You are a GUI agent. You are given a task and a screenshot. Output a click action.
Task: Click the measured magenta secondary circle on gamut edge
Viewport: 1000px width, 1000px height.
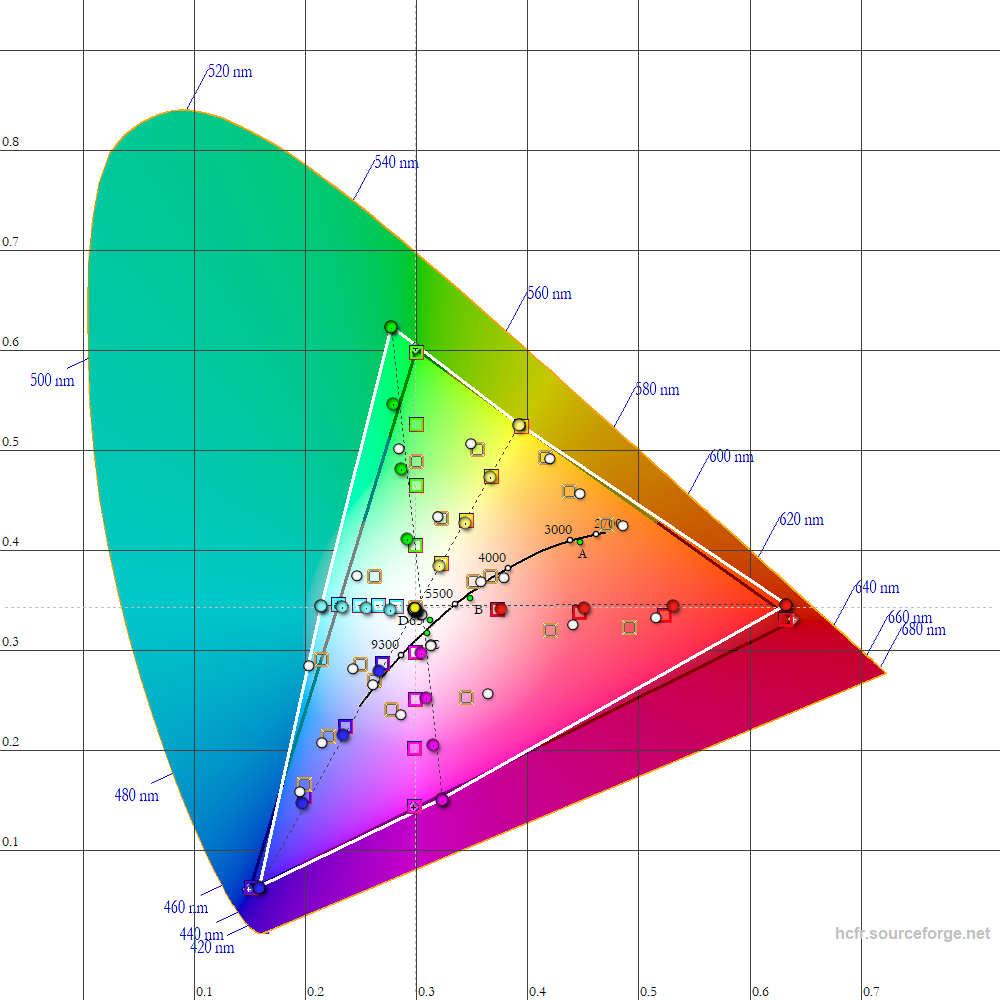point(442,800)
